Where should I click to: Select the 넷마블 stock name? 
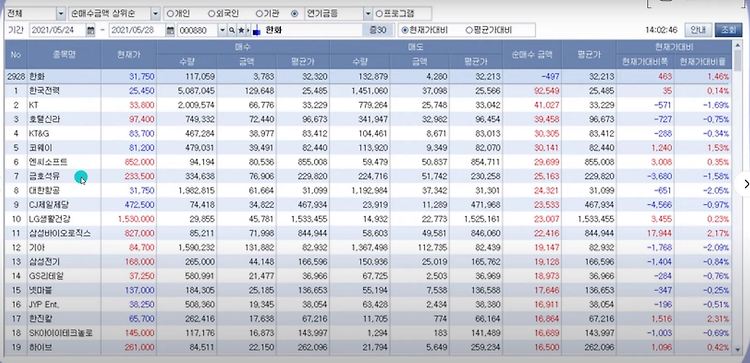pos(40,290)
